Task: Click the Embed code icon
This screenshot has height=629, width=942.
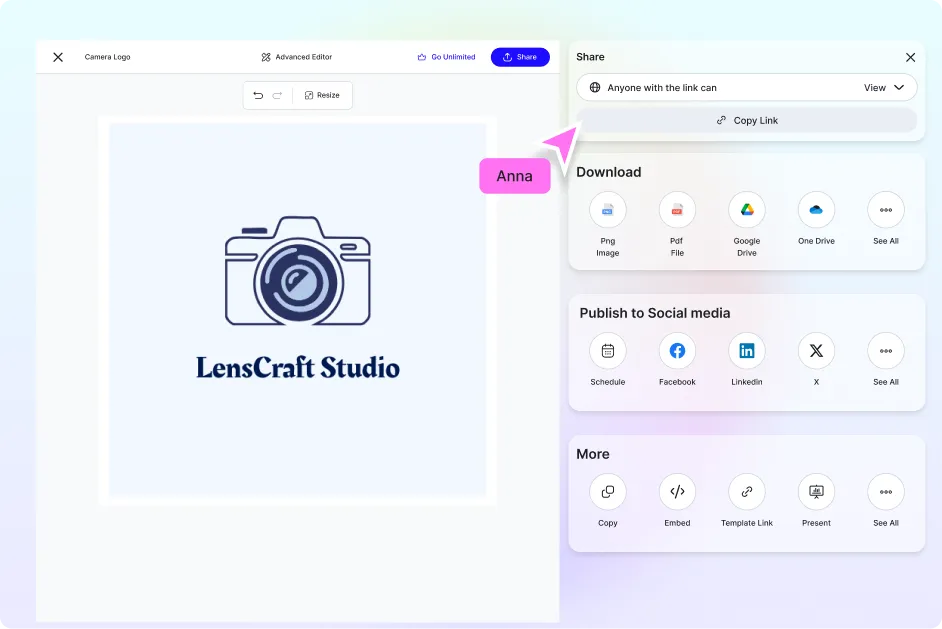Action: click(x=677, y=492)
